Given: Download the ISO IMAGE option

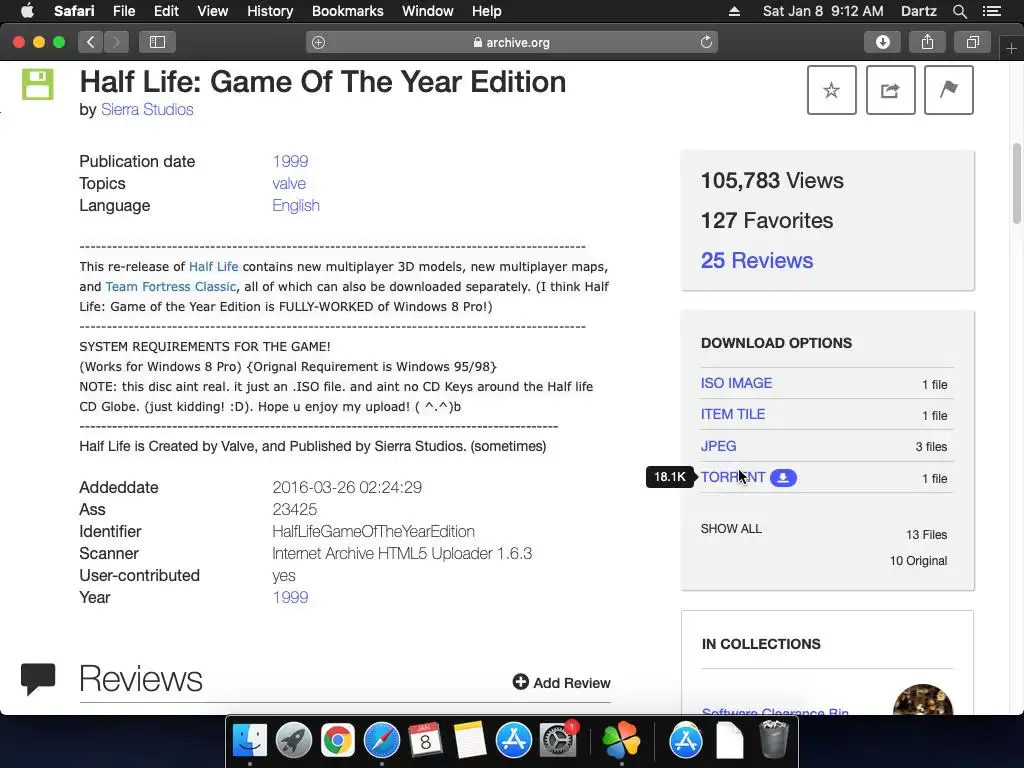Looking at the screenshot, I should [736, 383].
